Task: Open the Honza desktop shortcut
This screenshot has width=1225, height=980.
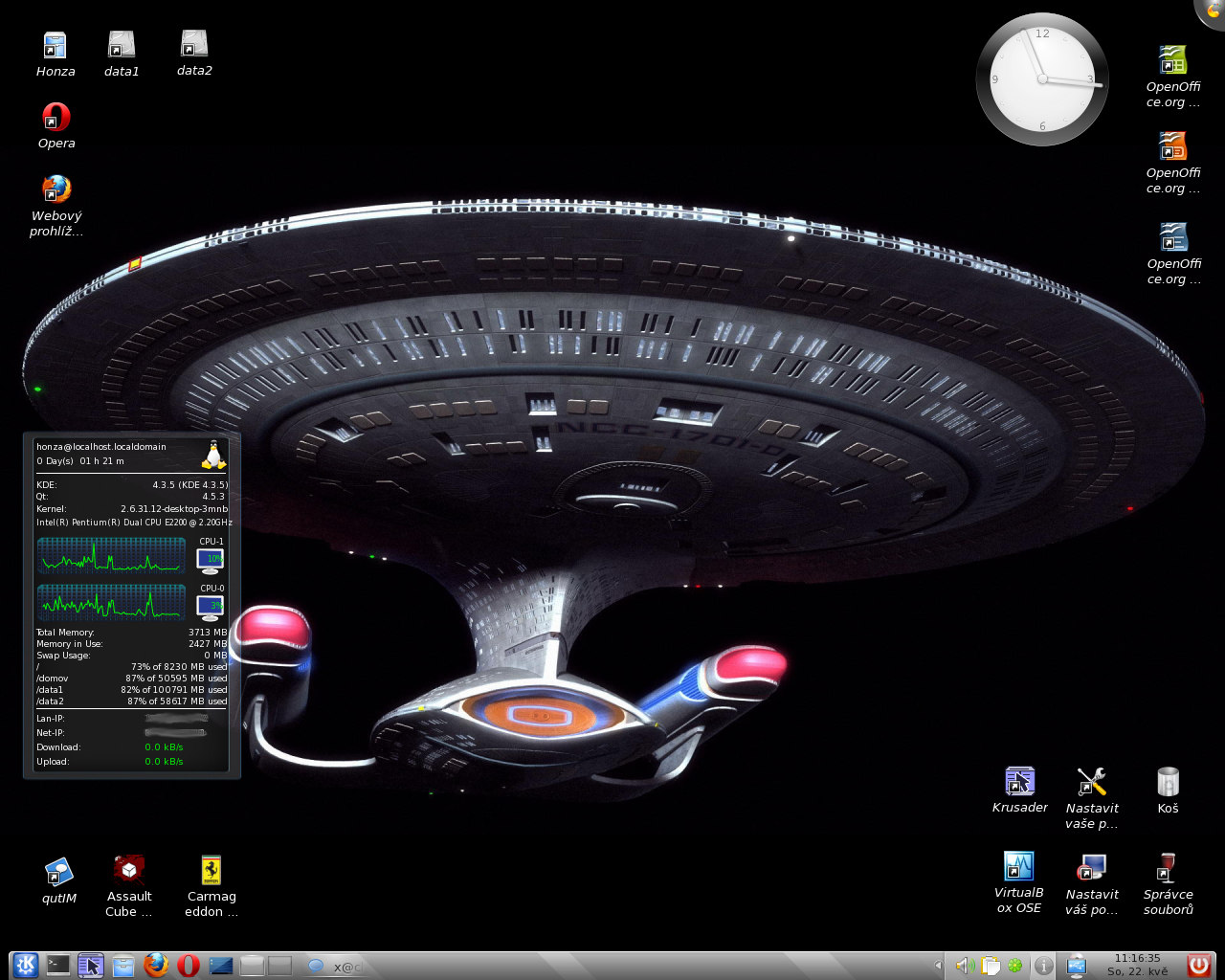Action: pyautogui.click(x=56, y=54)
